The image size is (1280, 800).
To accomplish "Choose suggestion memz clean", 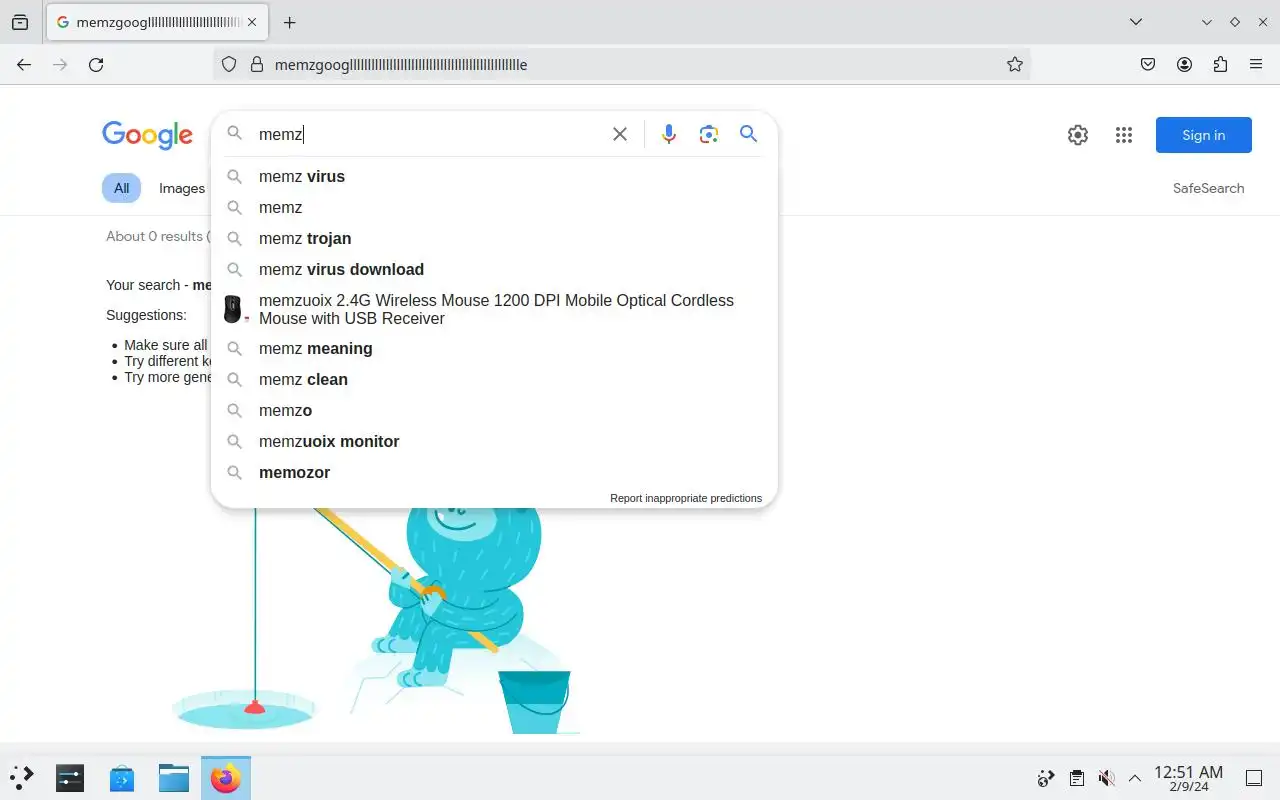I will click(x=494, y=379).
